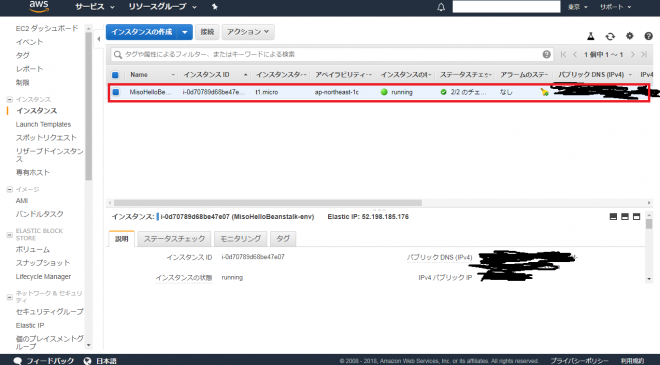Open the サポート dropdown menu
This screenshot has width=660, height=365.
(x=615, y=7)
